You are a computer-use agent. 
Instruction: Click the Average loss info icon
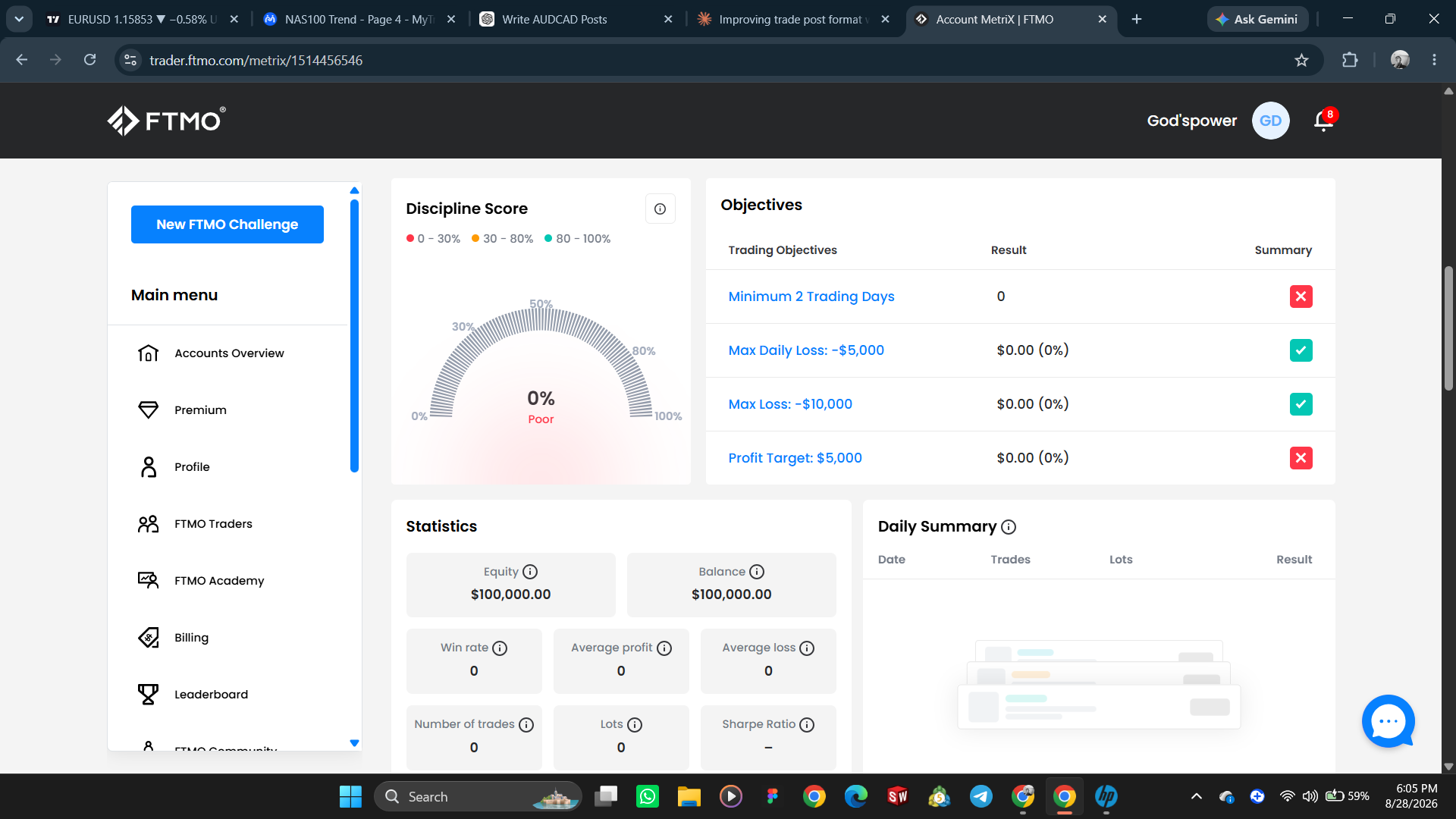807,648
